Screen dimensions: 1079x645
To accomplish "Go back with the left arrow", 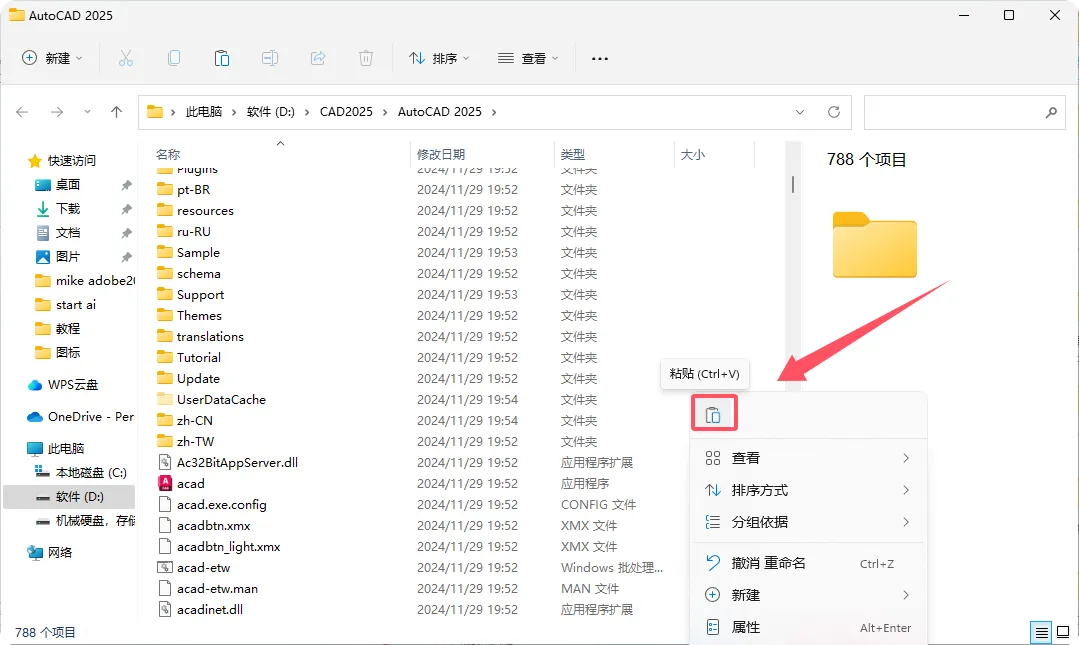I will (x=22, y=112).
